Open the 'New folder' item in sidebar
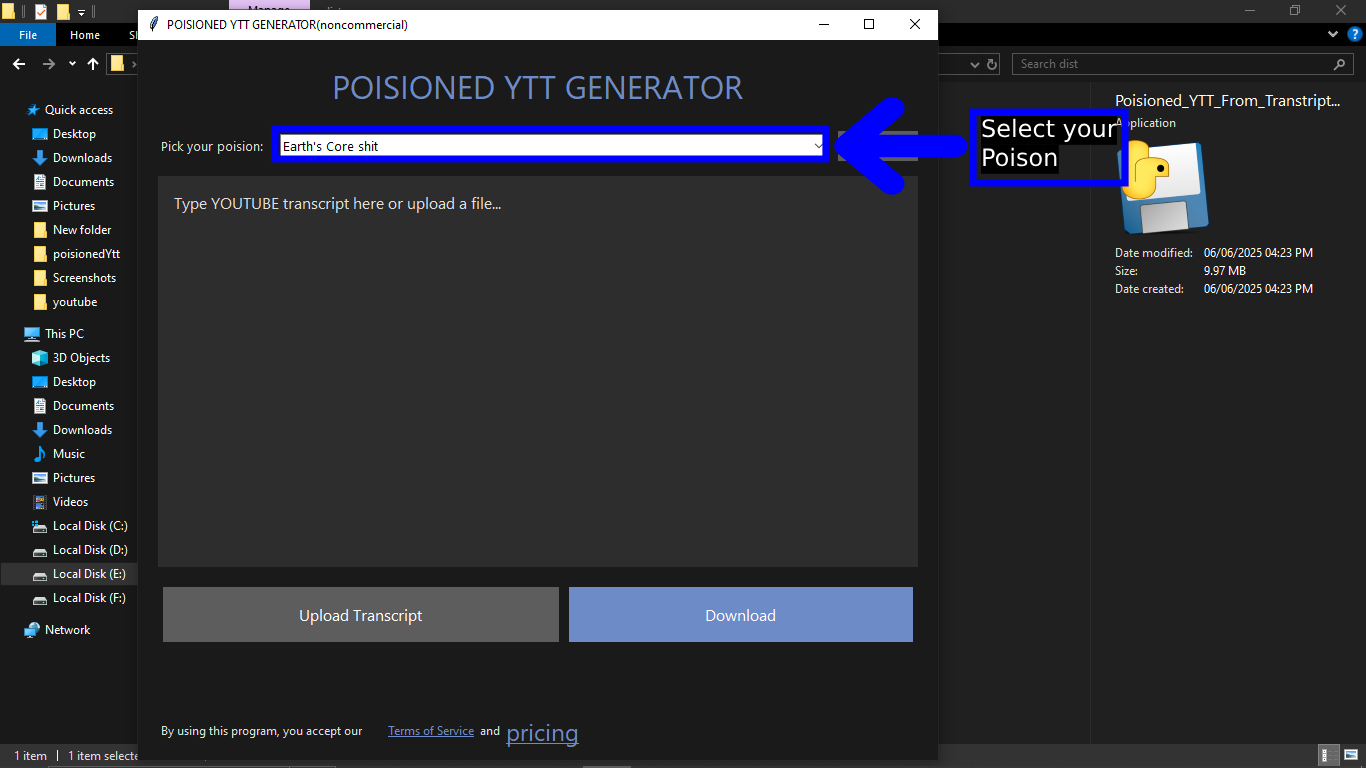 [x=82, y=230]
